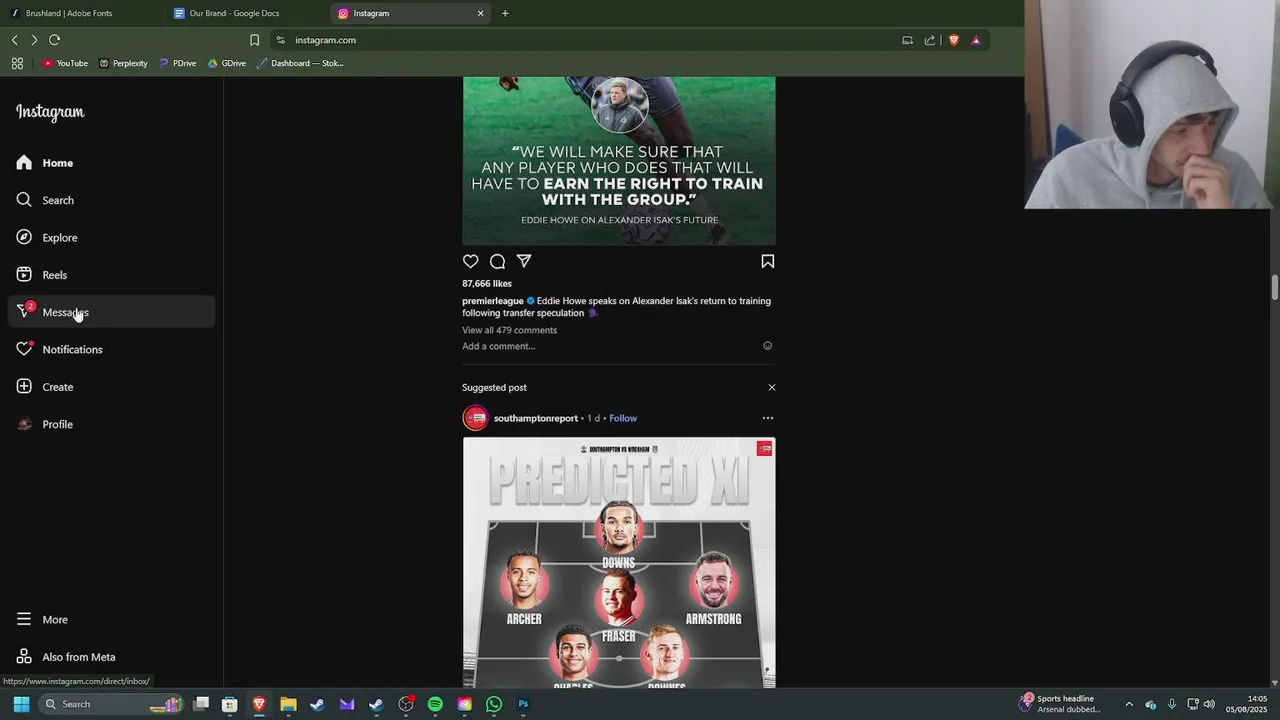Screen dimensions: 1280x720
Task: Dismiss the Suggested post
Action: pos(771,387)
